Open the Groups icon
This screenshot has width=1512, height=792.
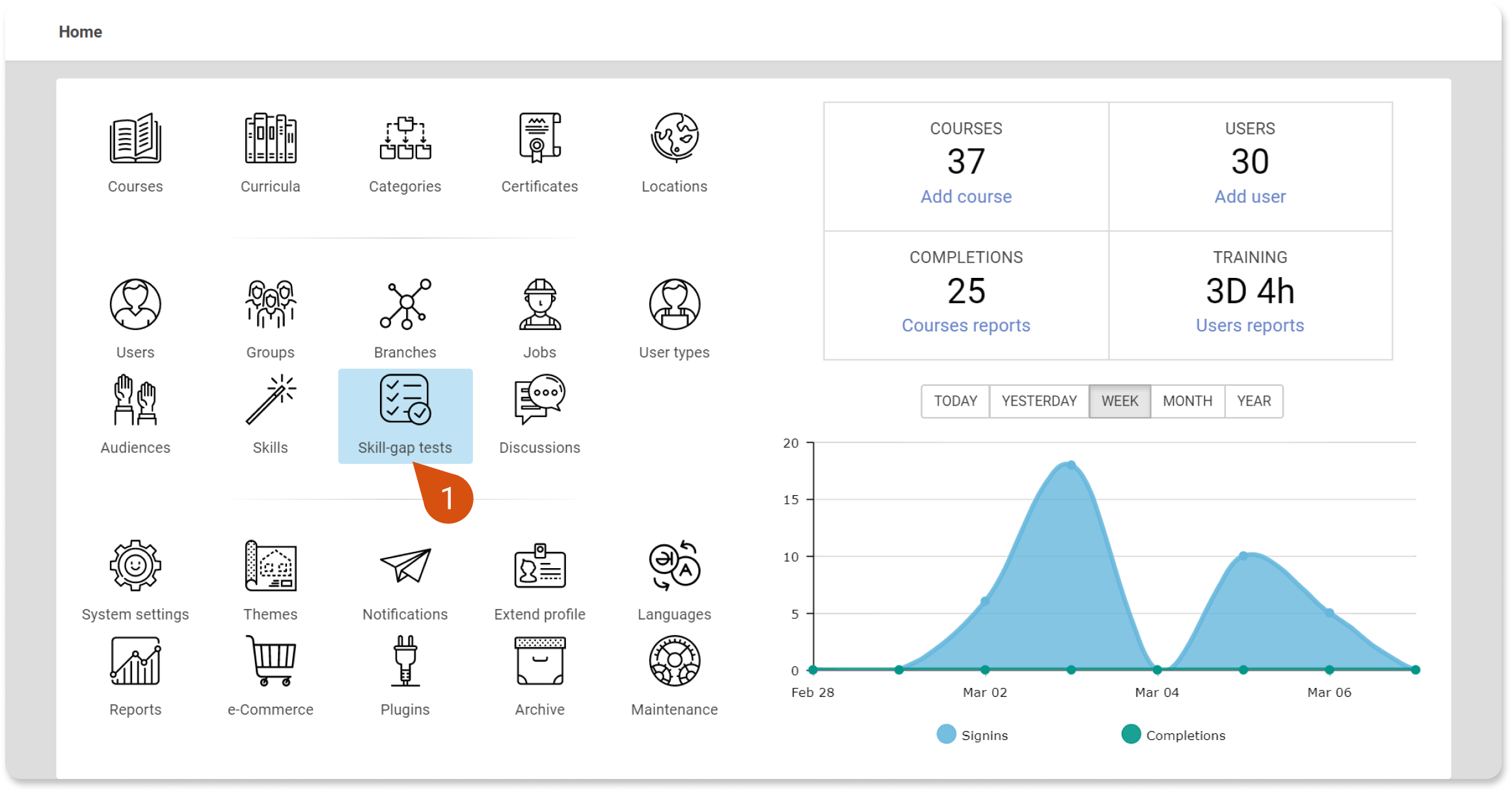pos(271,304)
